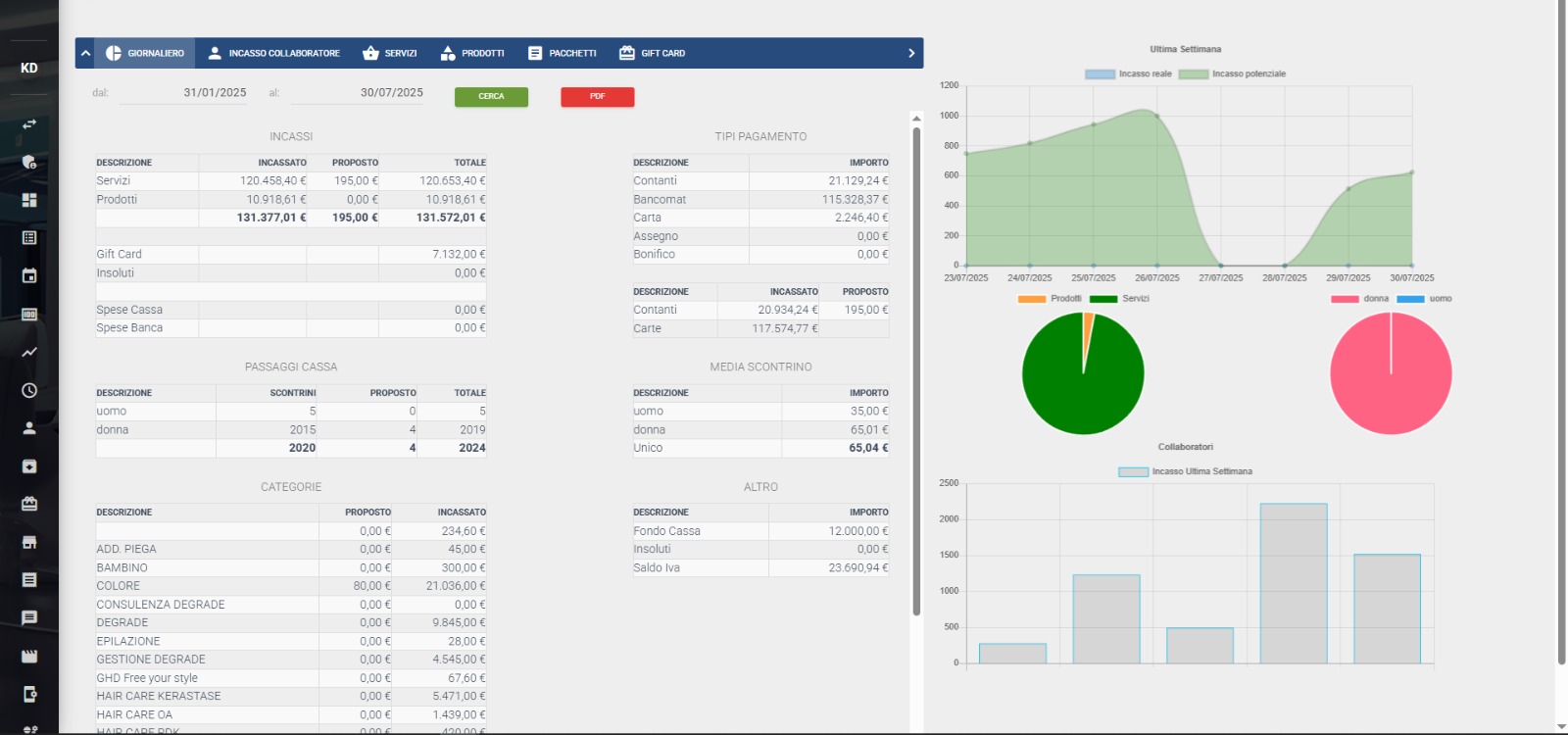Image resolution: width=1568 pixels, height=735 pixels.
Task: Open the list view icon in the sidebar
Action: 29,238
